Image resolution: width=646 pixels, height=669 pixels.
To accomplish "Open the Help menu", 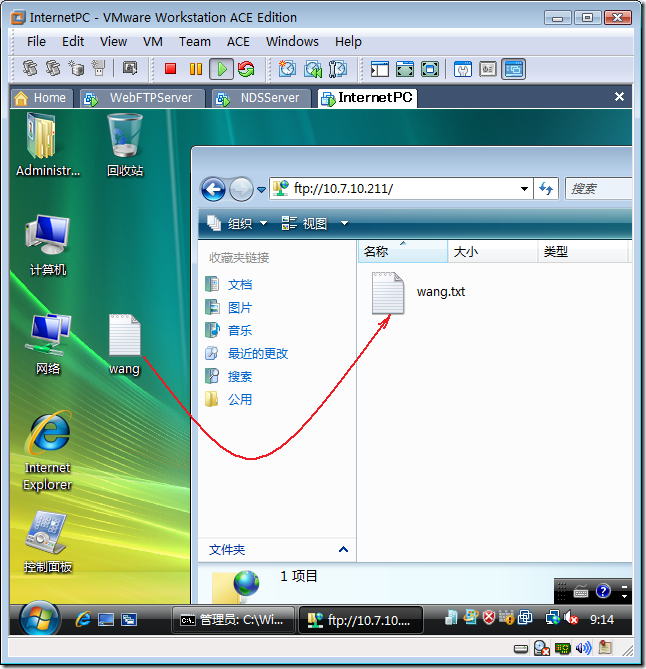I will pos(348,42).
